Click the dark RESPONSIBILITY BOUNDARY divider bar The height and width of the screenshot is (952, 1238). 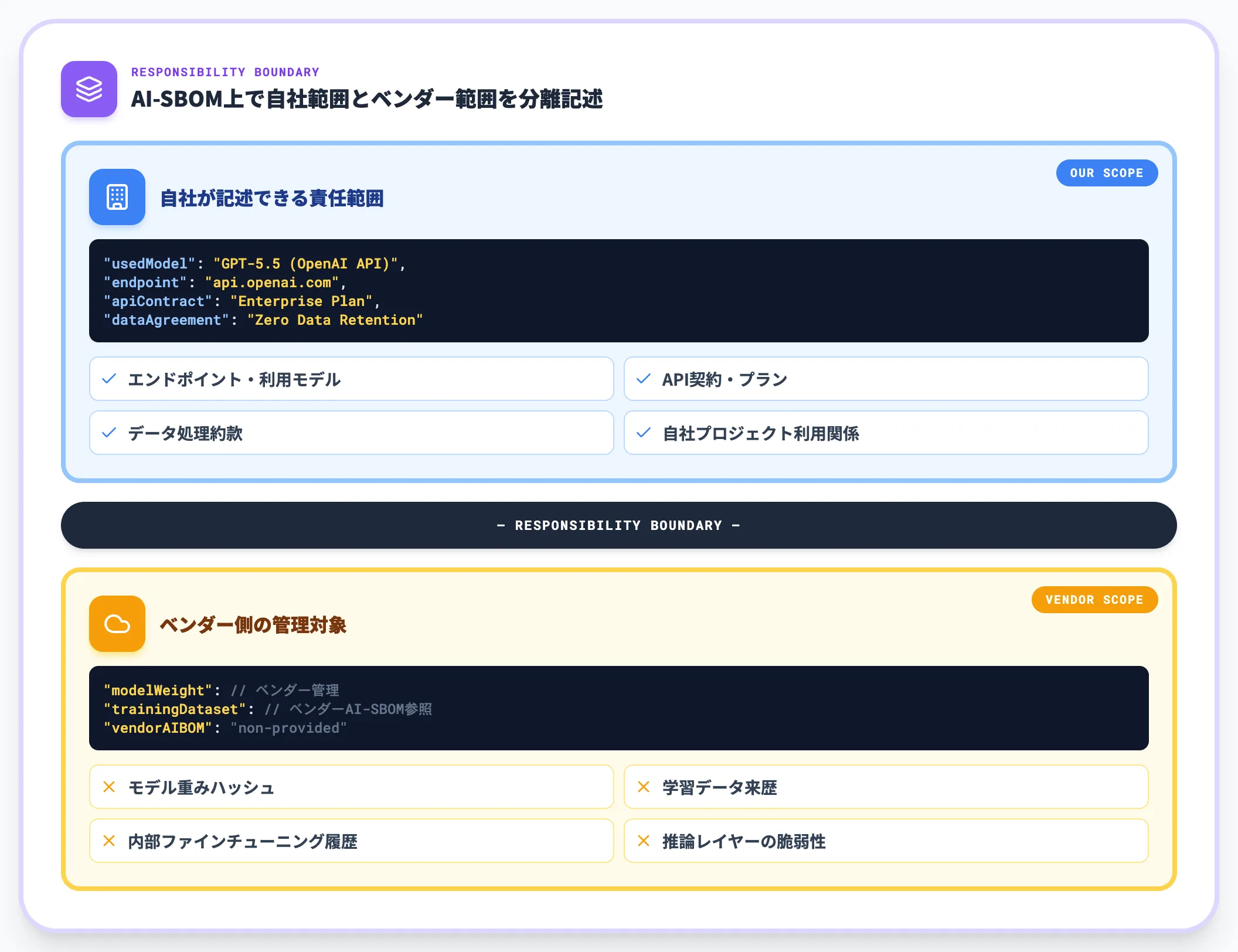[619, 525]
